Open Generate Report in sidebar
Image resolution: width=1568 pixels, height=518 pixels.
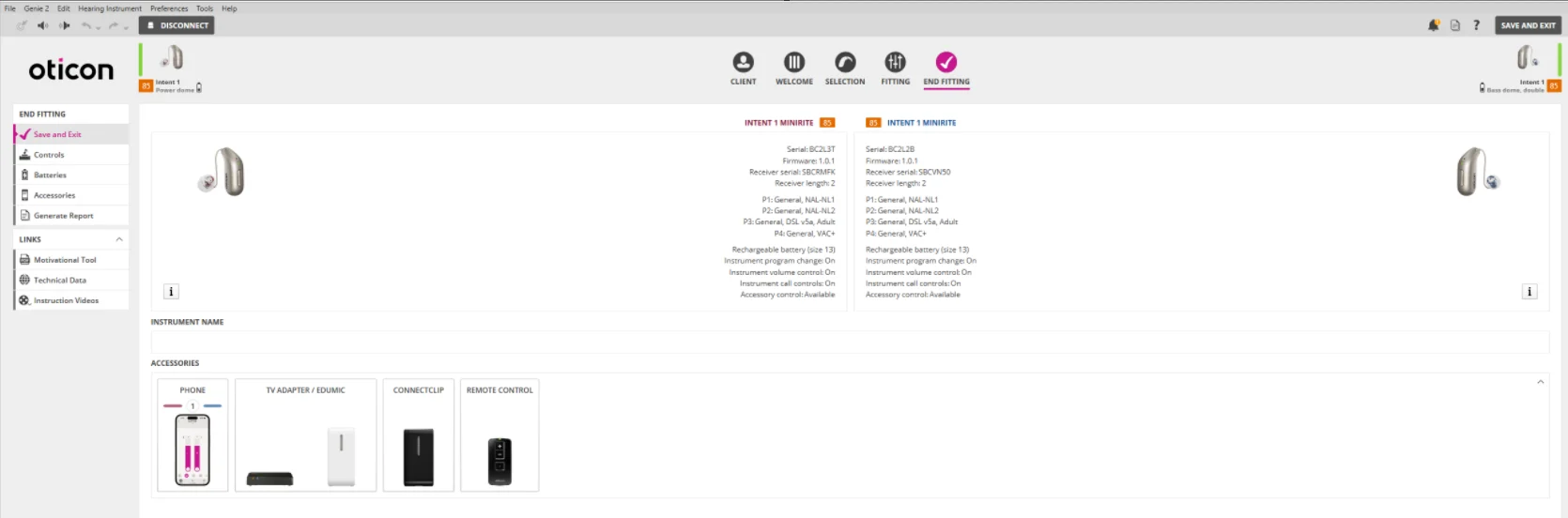[x=71, y=216]
